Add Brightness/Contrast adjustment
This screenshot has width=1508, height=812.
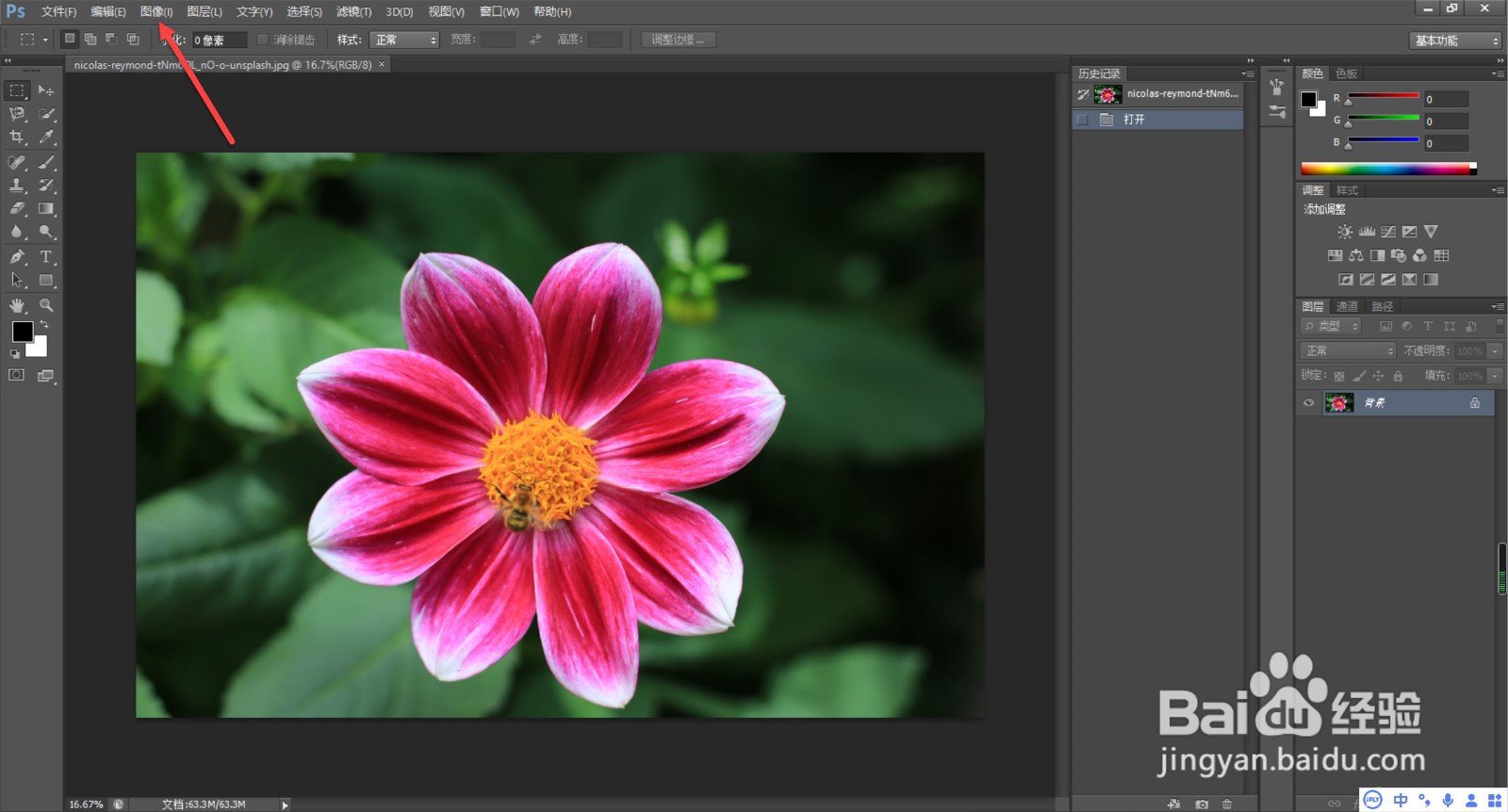click(1345, 232)
